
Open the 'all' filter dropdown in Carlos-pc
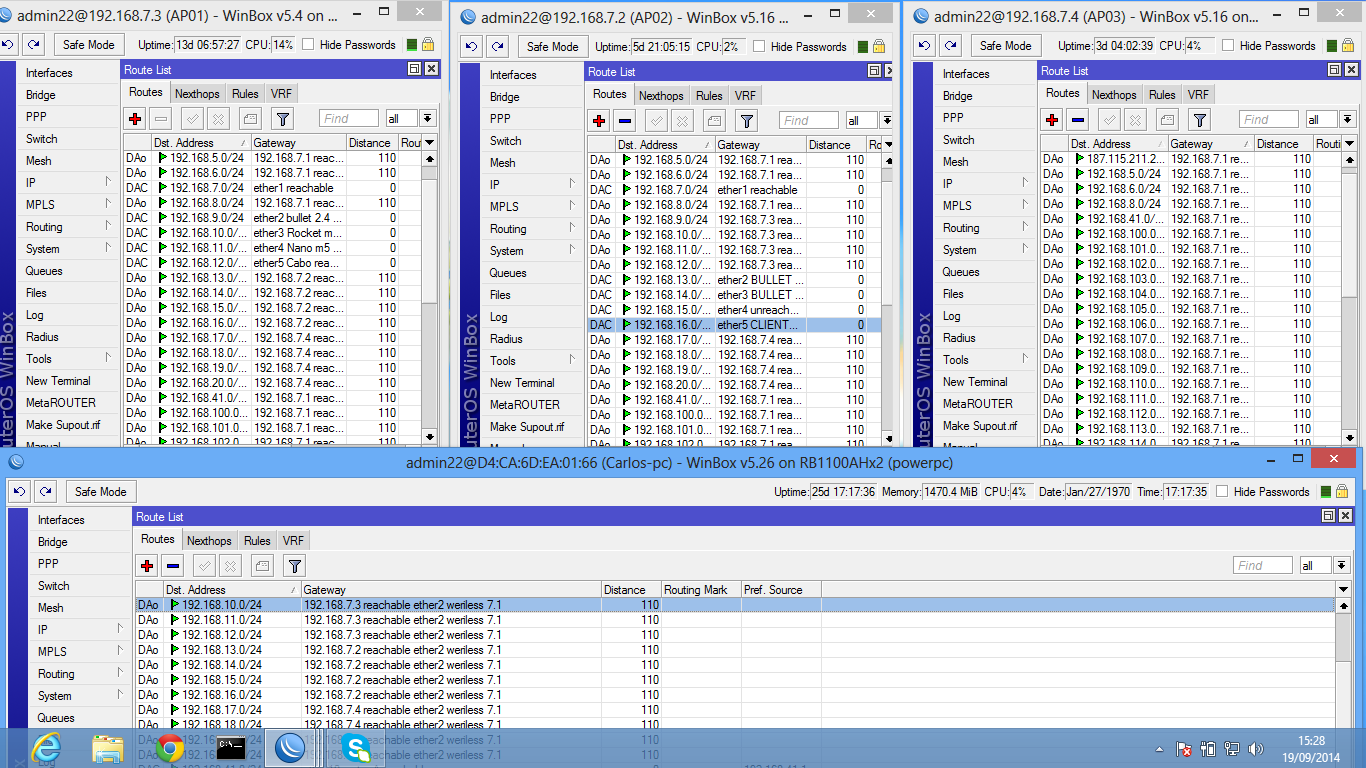pos(1340,565)
